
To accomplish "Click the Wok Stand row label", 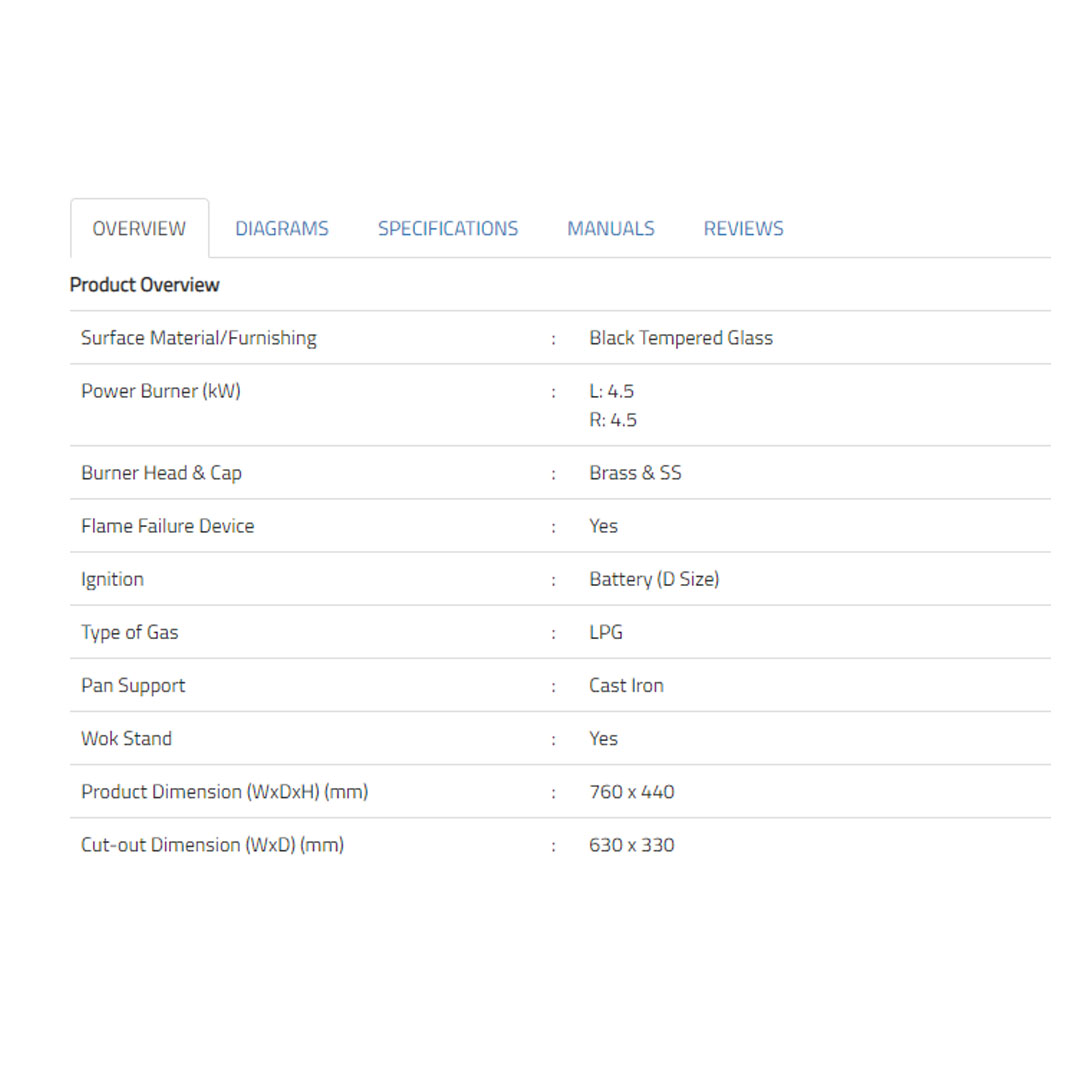I will coord(126,739).
